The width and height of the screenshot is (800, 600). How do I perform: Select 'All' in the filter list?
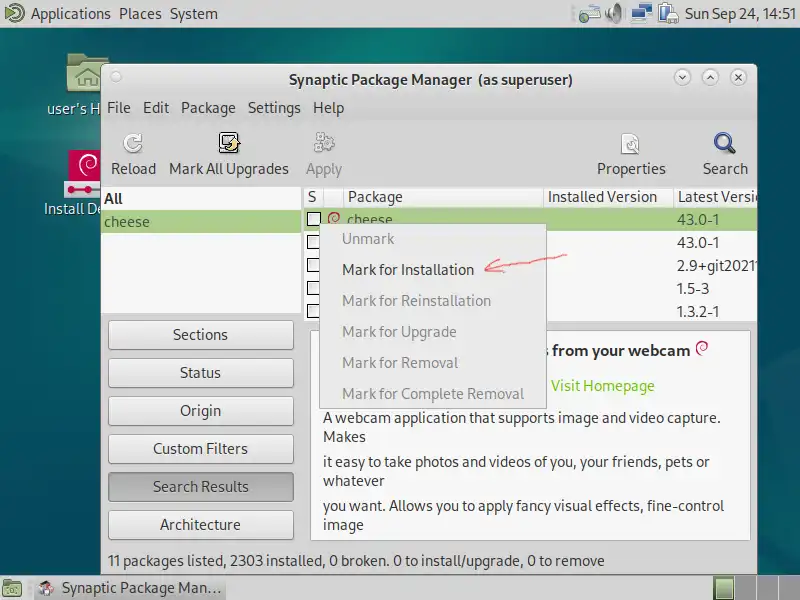201,198
